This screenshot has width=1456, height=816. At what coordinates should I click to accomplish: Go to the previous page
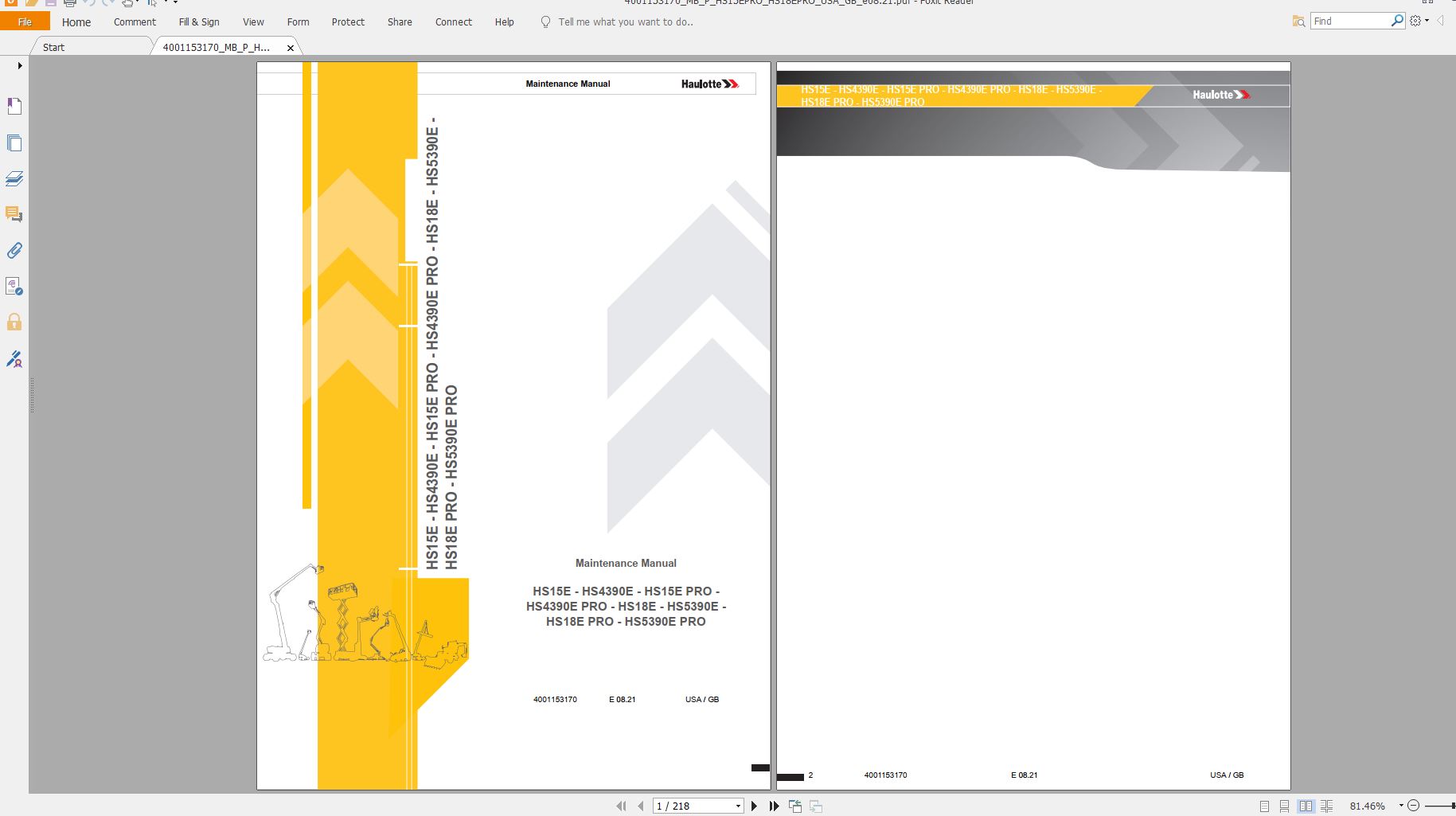[640, 806]
